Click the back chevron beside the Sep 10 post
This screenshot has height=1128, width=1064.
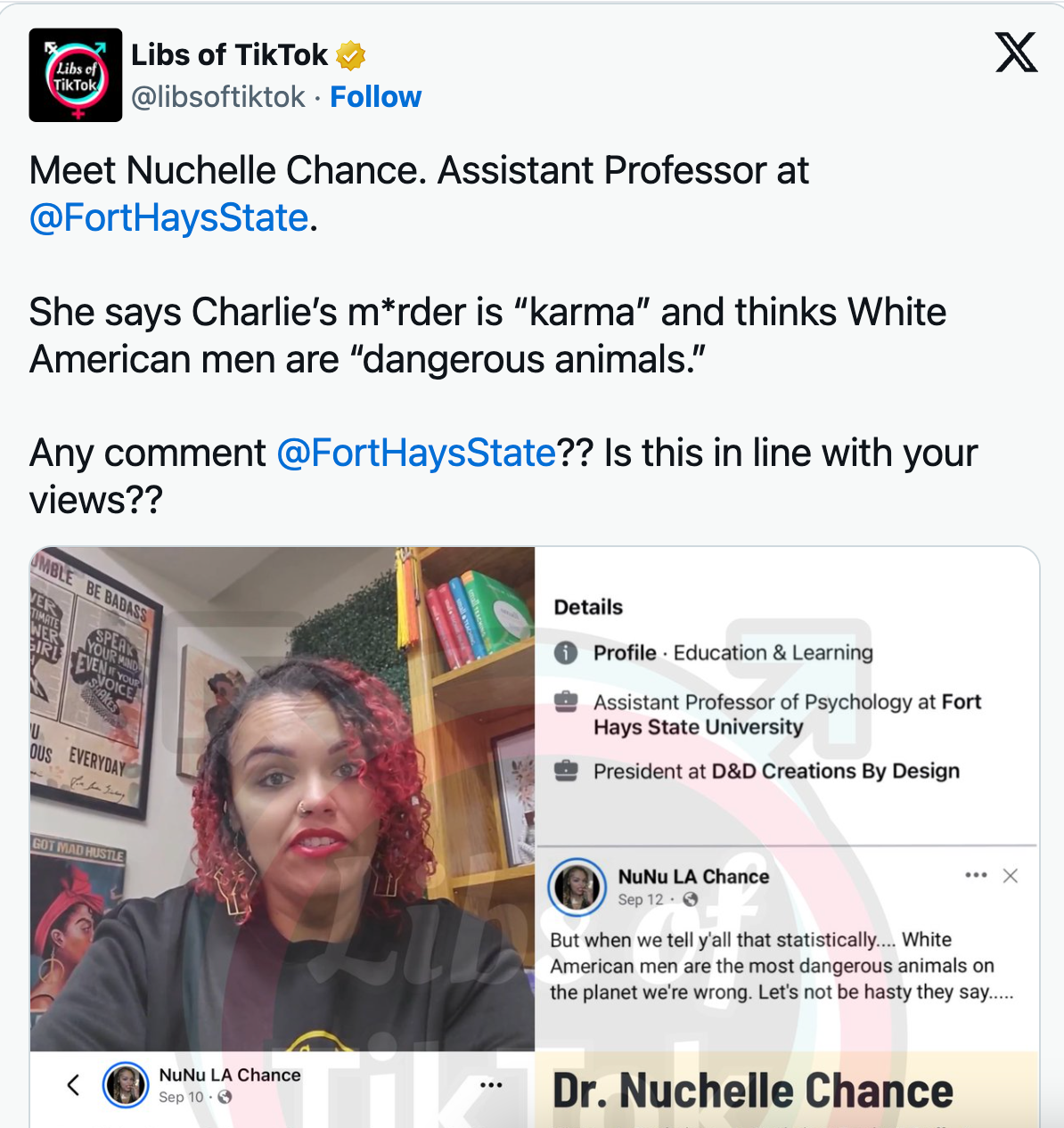73,1084
